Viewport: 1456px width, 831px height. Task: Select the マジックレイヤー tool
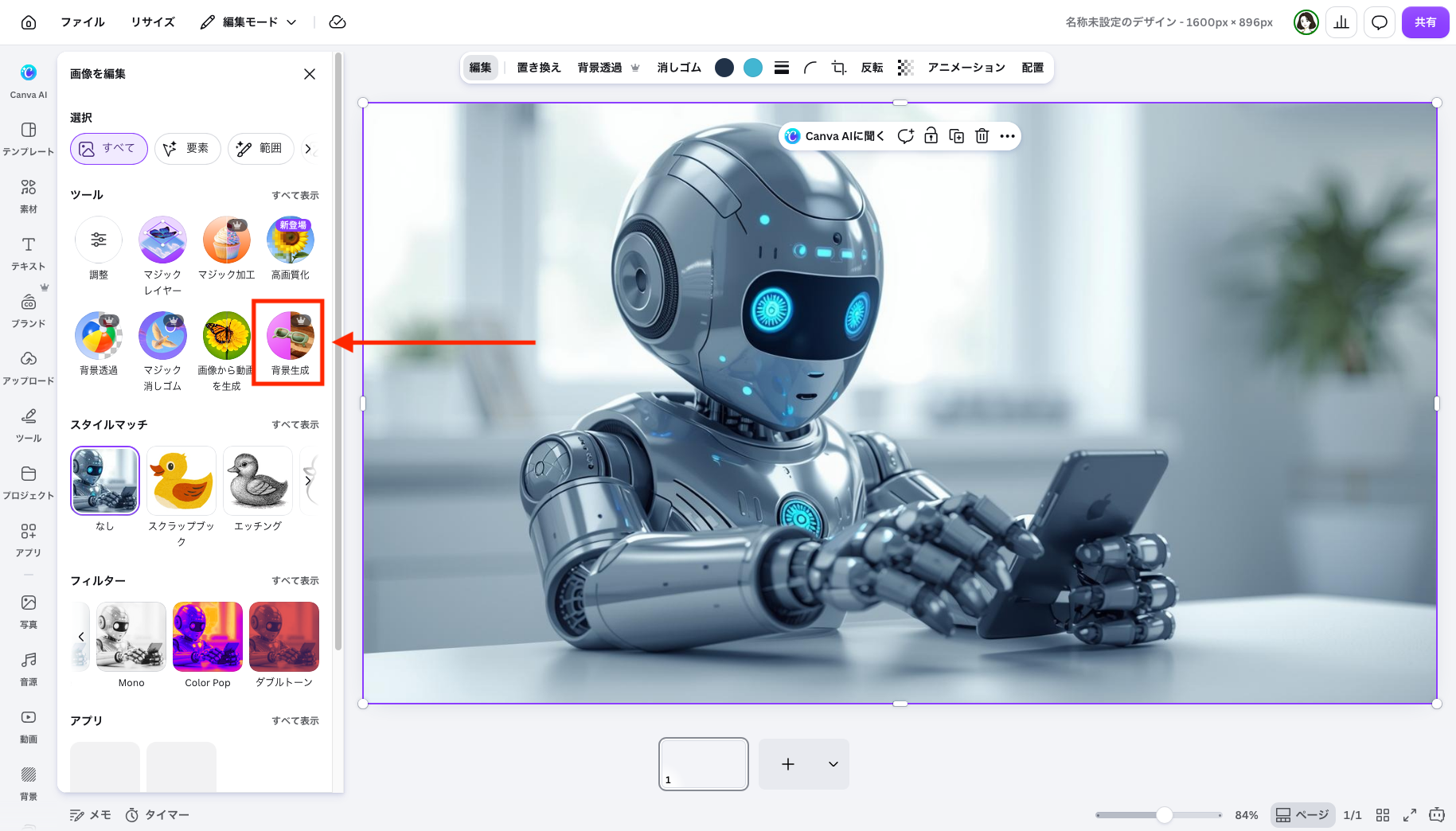point(162,256)
